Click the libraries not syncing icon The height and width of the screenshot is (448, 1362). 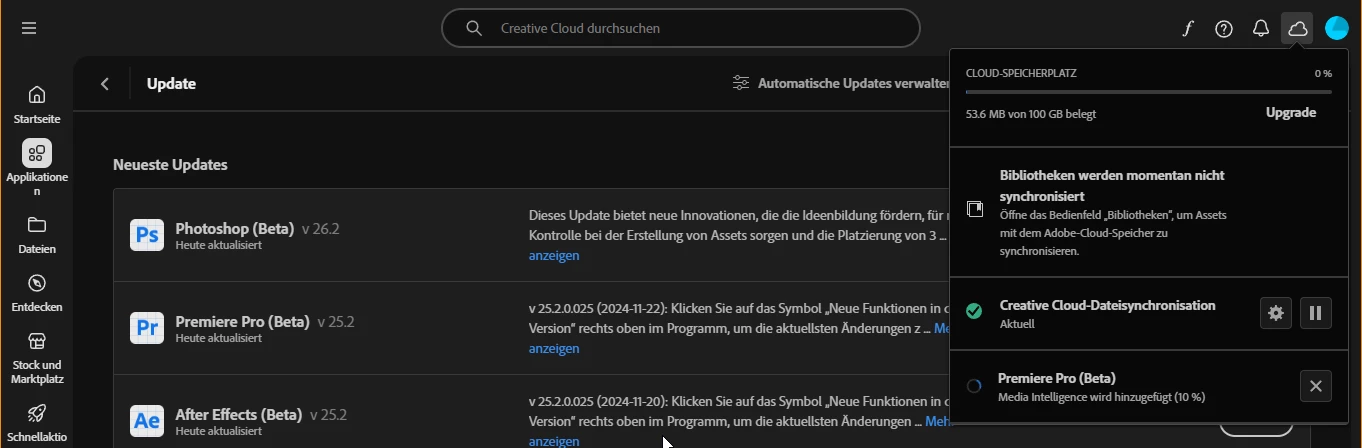point(975,209)
